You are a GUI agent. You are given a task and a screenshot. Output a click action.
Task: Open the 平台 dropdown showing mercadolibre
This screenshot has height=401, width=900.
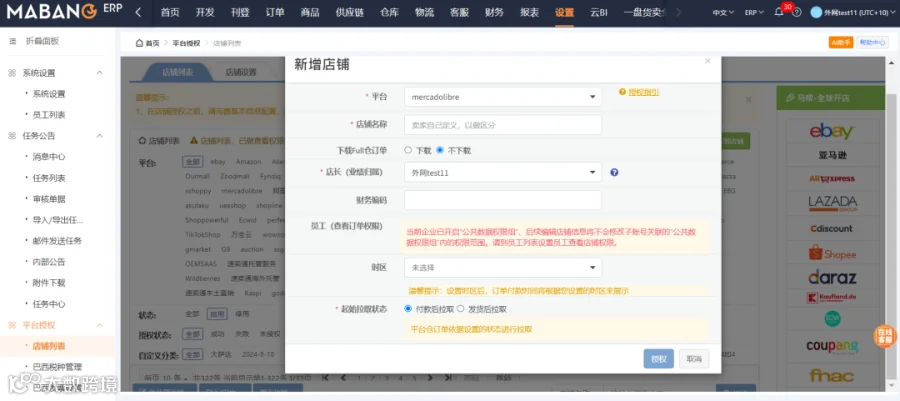click(x=503, y=97)
